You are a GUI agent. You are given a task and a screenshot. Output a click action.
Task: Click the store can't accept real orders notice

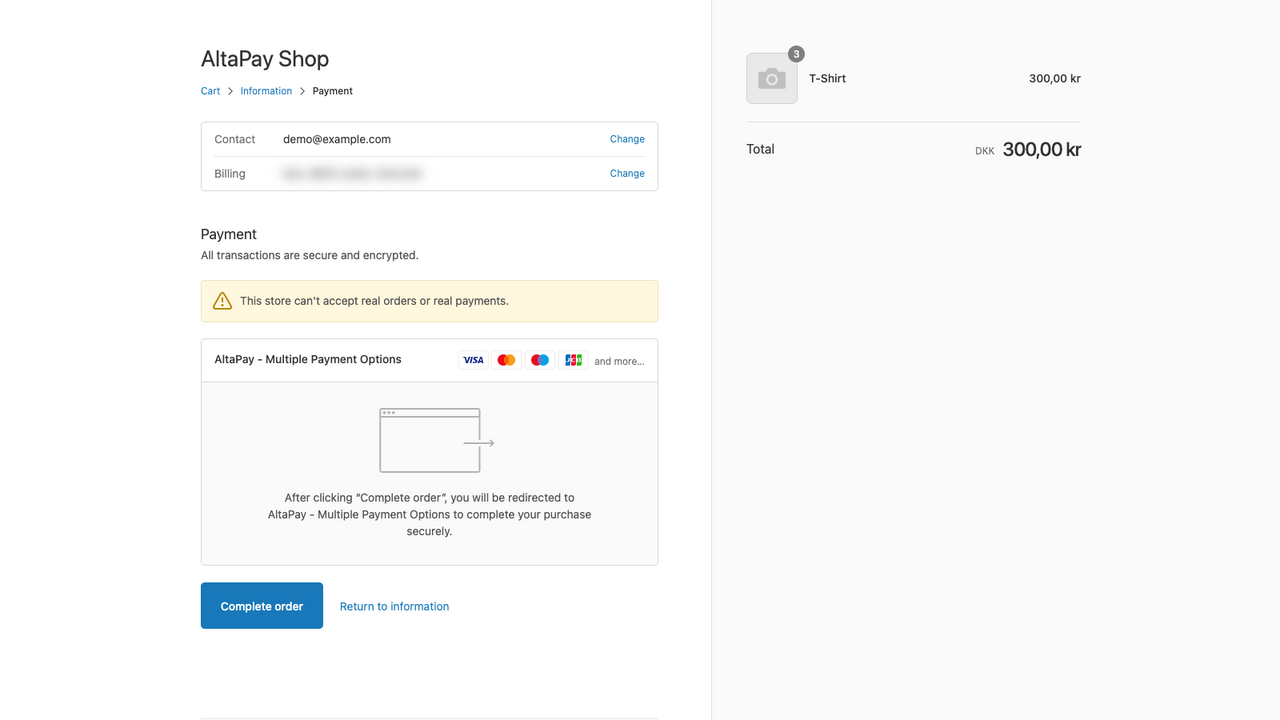click(429, 301)
